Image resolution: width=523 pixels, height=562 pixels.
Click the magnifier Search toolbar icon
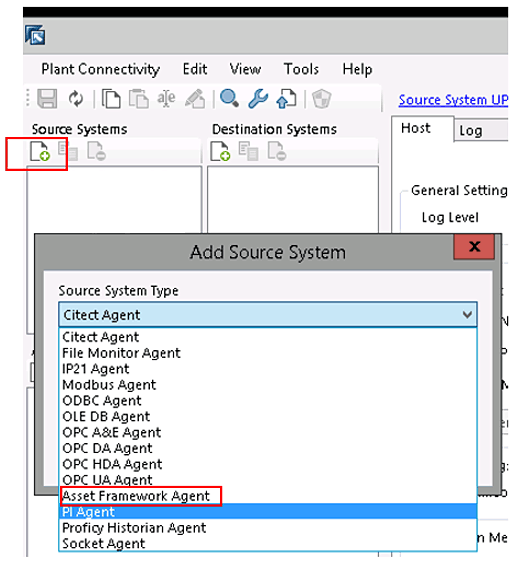[x=229, y=98]
